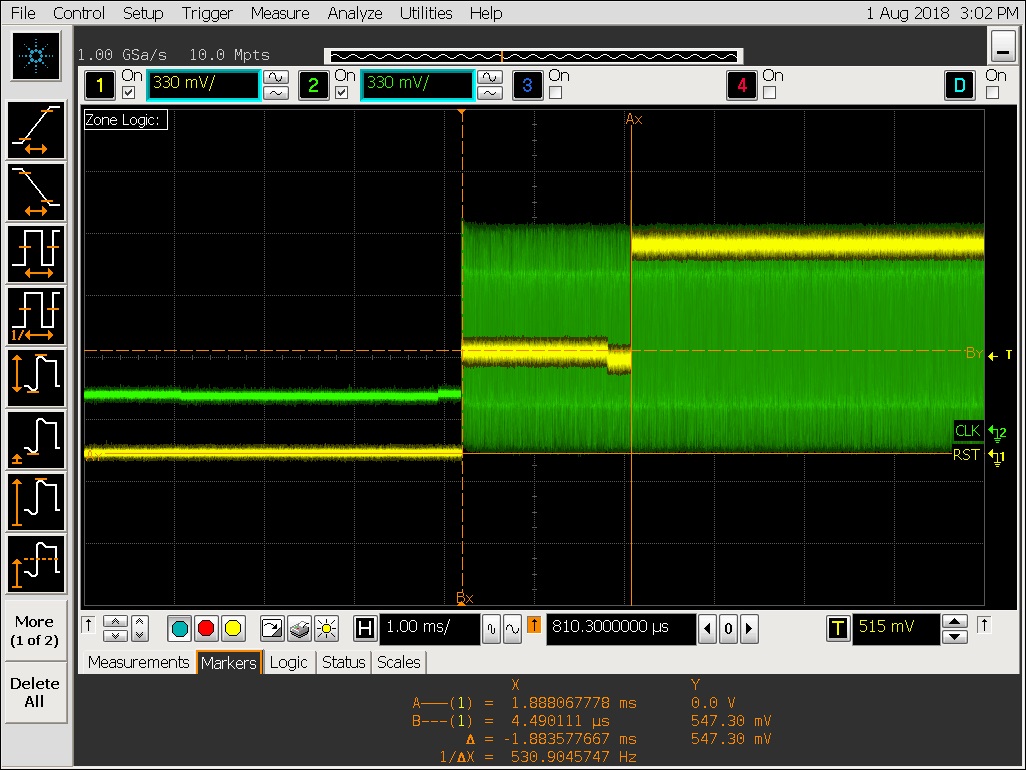Click the Zone Logic label
The height and width of the screenshot is (770, 1026).
[126, 120]
